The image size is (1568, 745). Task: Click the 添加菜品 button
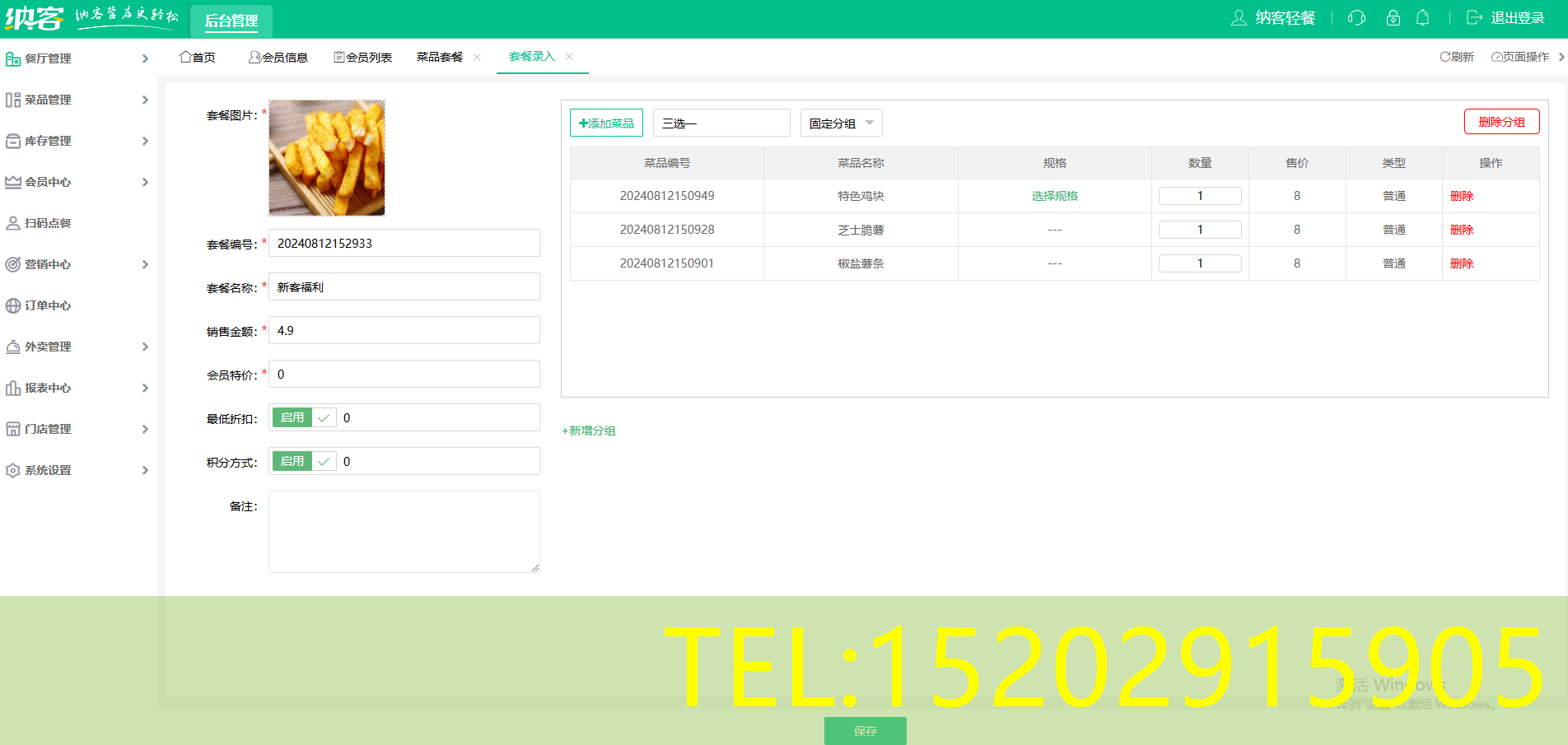point(606,123)
